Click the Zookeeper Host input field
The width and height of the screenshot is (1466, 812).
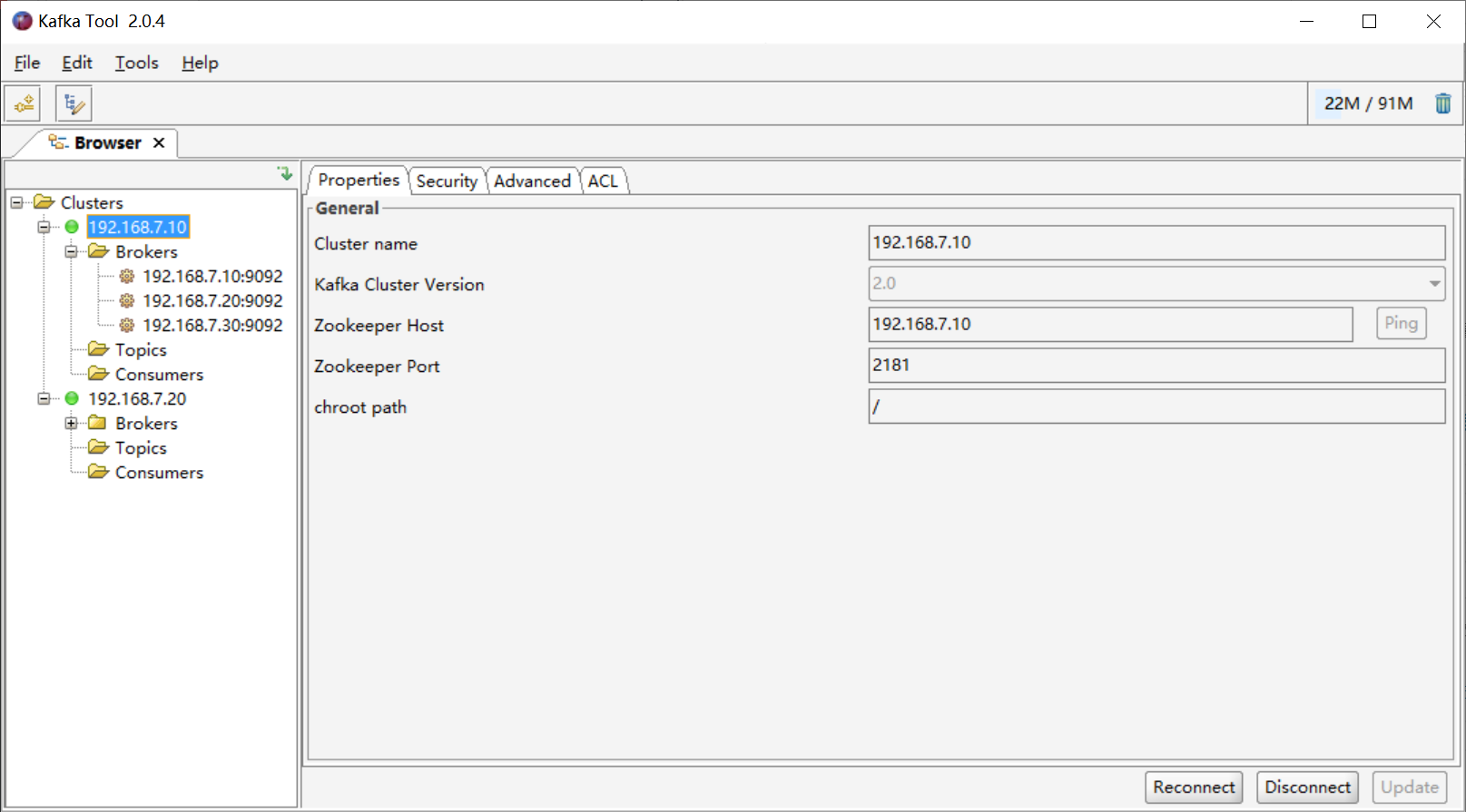click(1110, 324)
